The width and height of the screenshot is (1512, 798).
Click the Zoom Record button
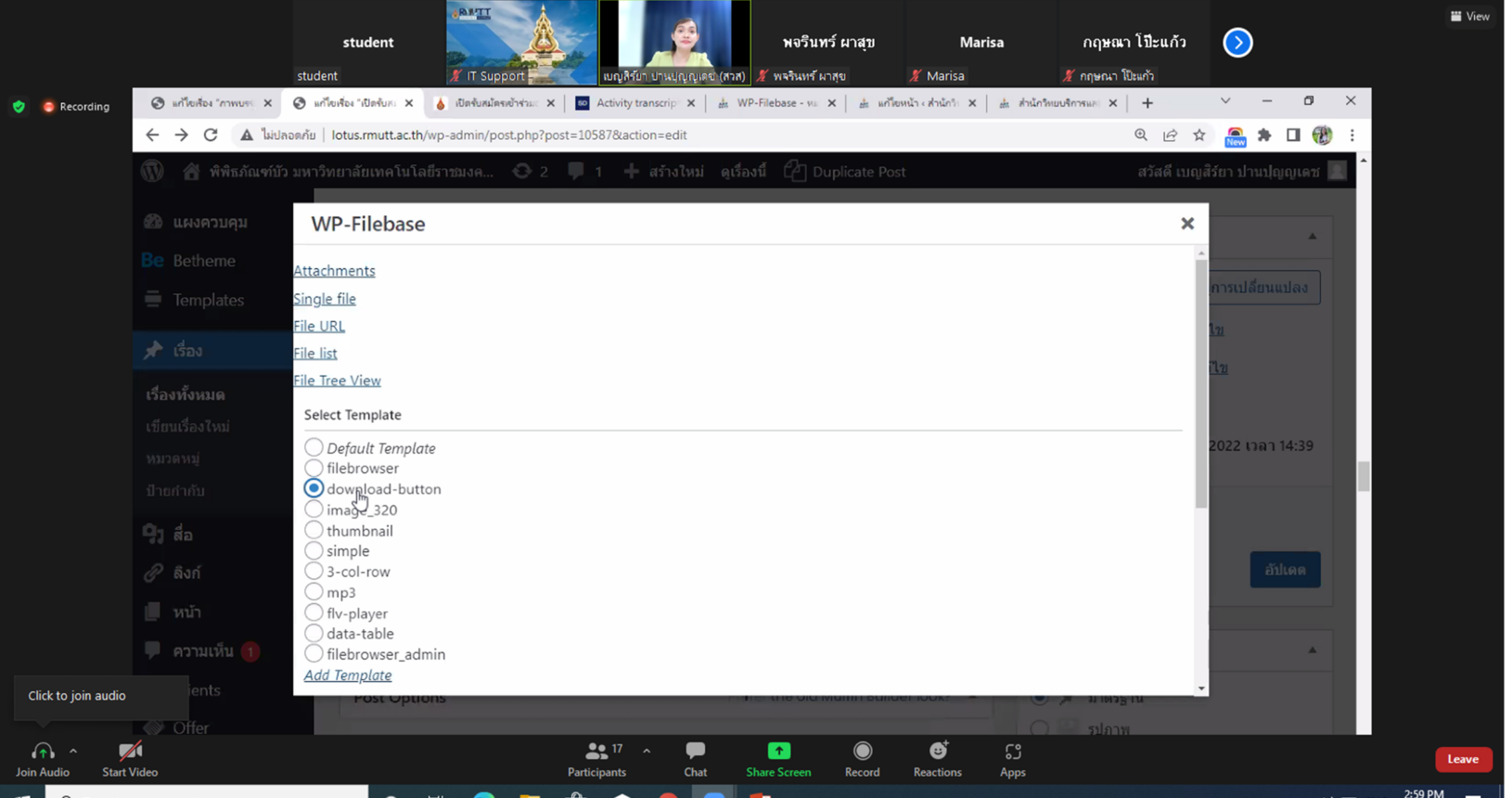click(x=862, y=759)
